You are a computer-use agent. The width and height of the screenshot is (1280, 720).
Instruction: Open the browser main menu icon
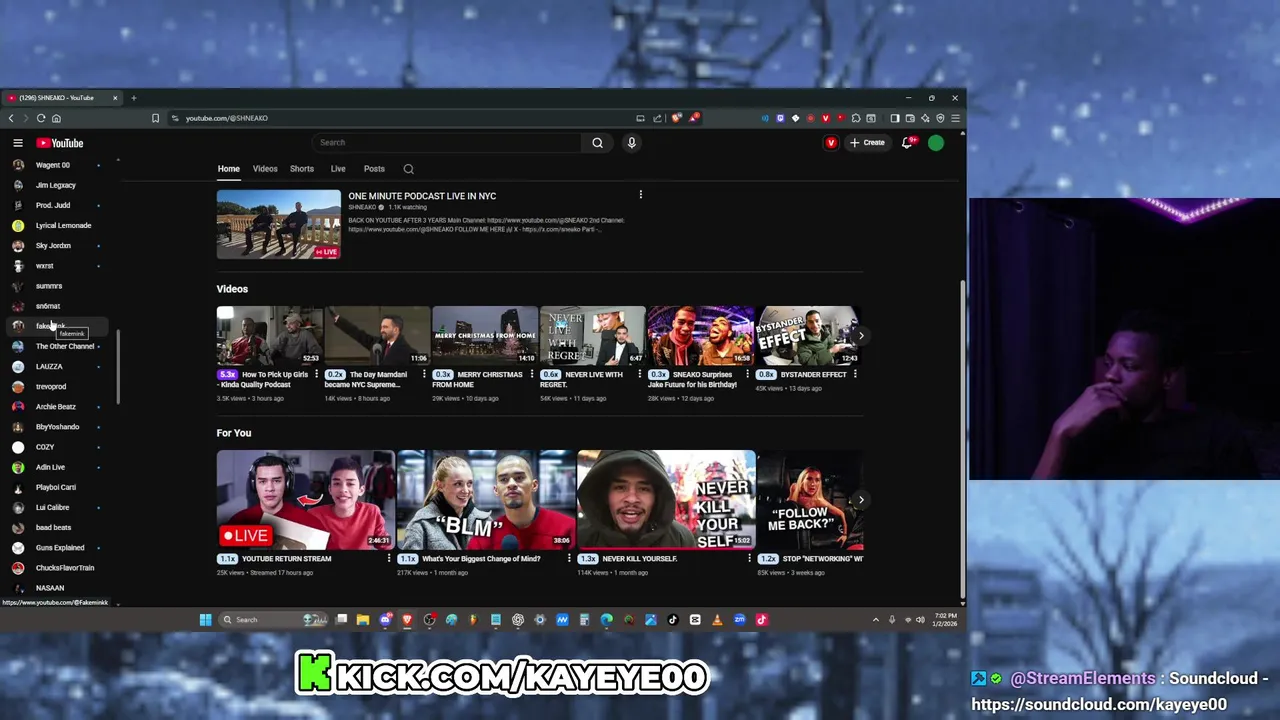(955, 118)
